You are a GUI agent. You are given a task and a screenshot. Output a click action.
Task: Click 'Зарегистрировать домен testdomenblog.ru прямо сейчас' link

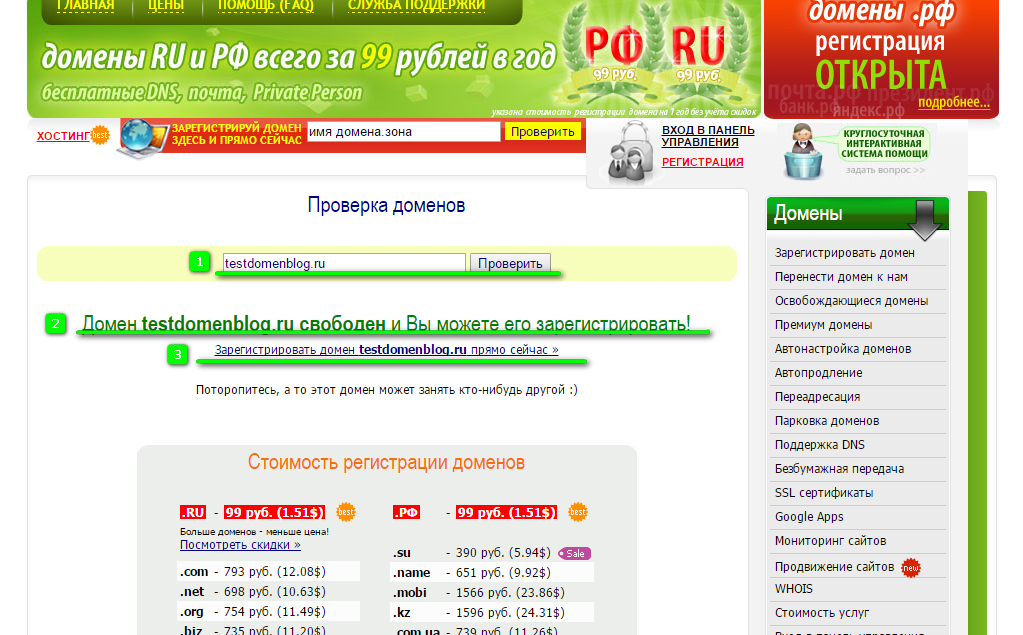point(386,350)
